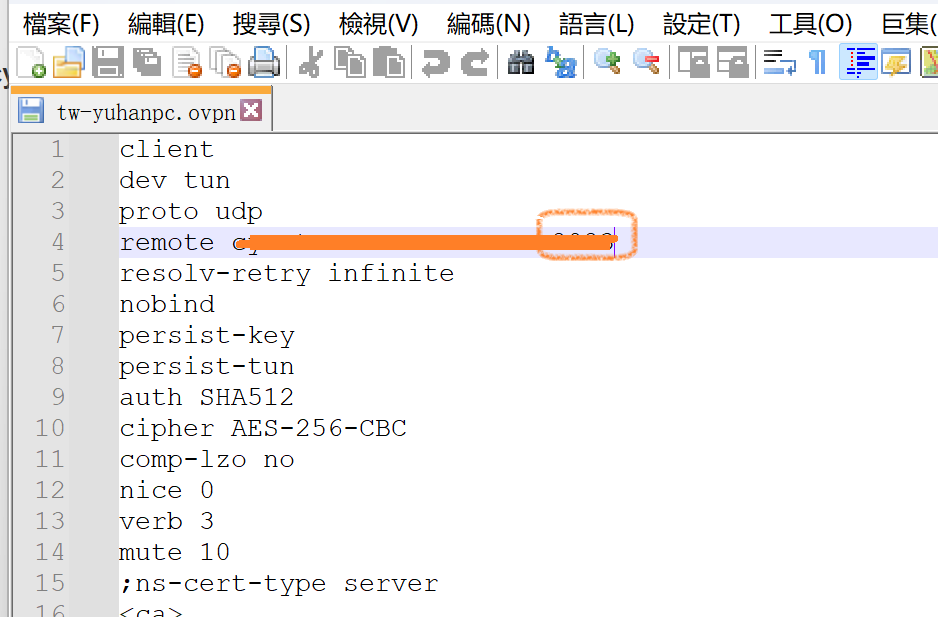
Task: Open the 編碼(N) menu
Action: pos(488,23)
